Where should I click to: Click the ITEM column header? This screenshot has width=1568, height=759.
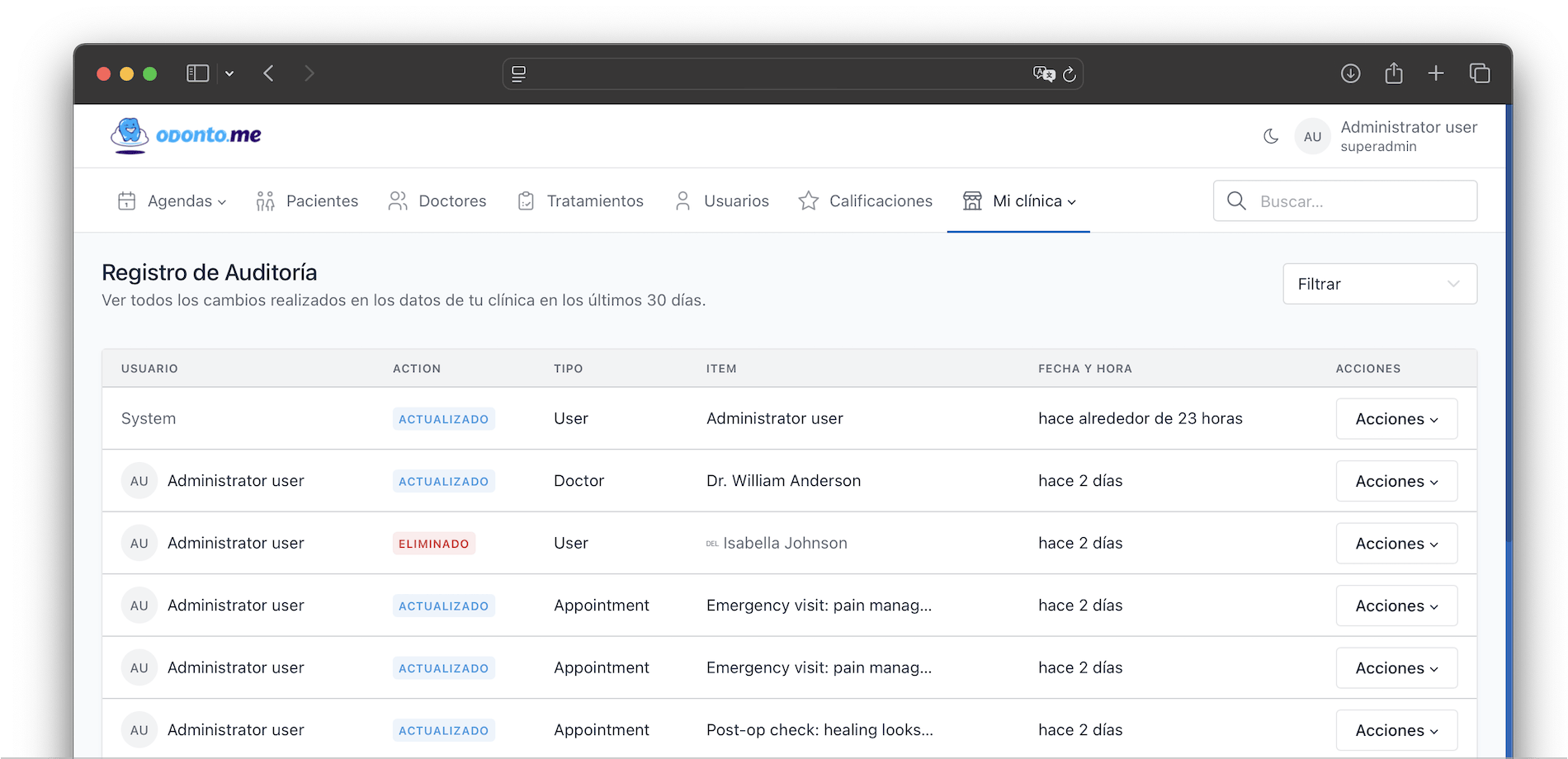pyautogui.click(x=721, y=369)
